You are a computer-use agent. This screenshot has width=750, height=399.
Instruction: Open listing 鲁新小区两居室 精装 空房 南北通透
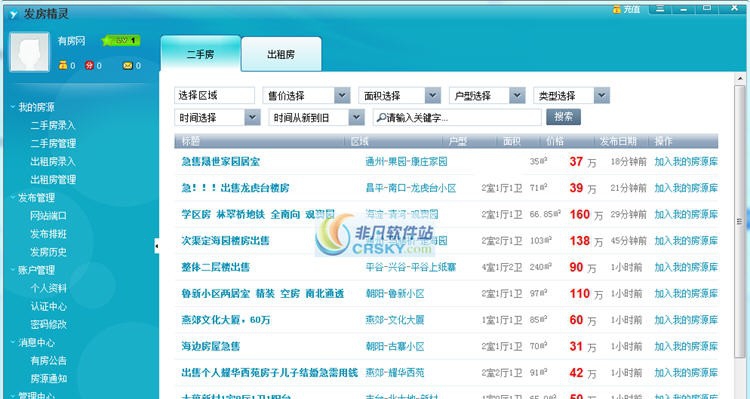[x=263, y=293]
